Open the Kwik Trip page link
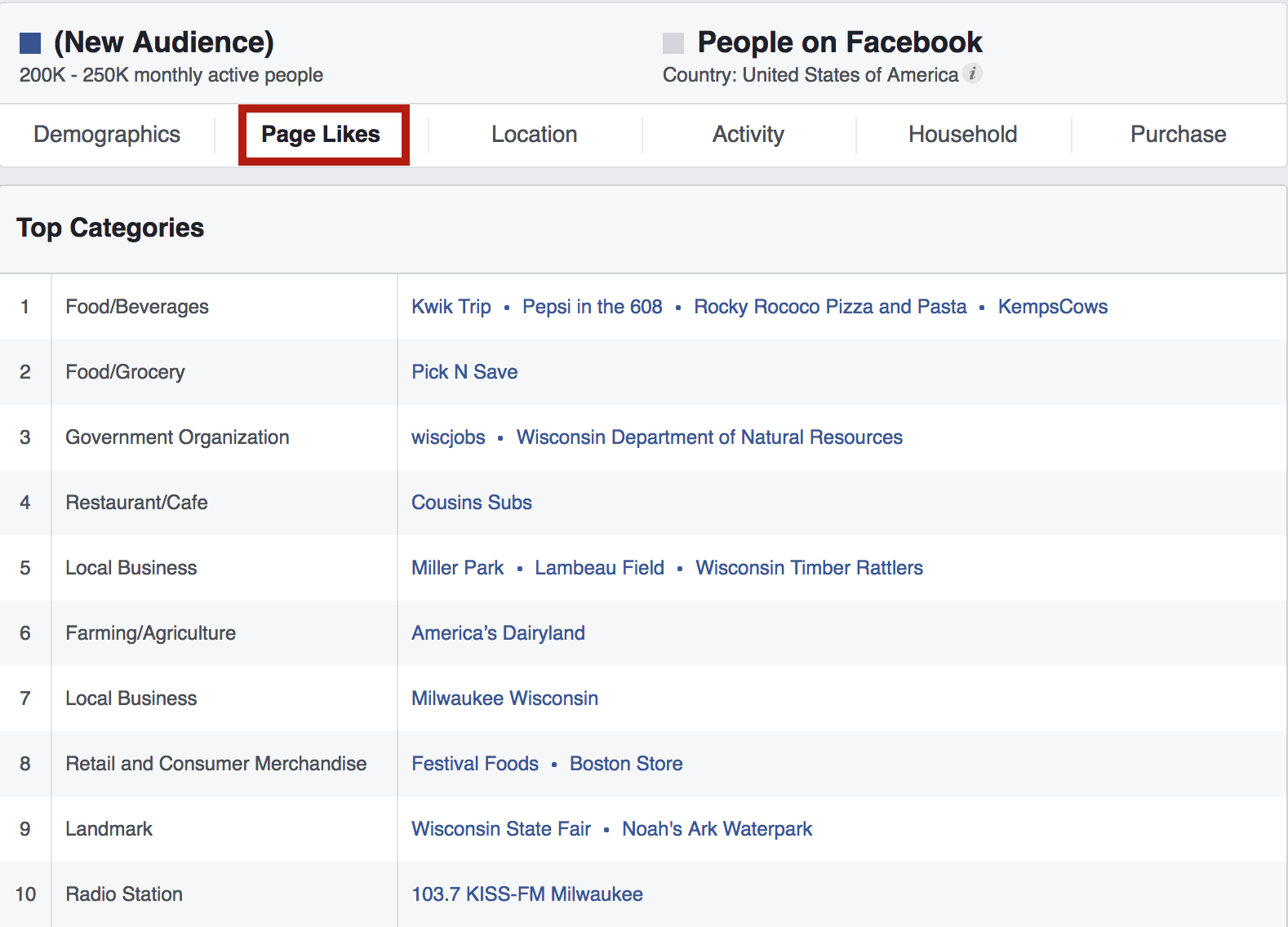The width and height of the screenshot is (1288, 927). point(451,307)
